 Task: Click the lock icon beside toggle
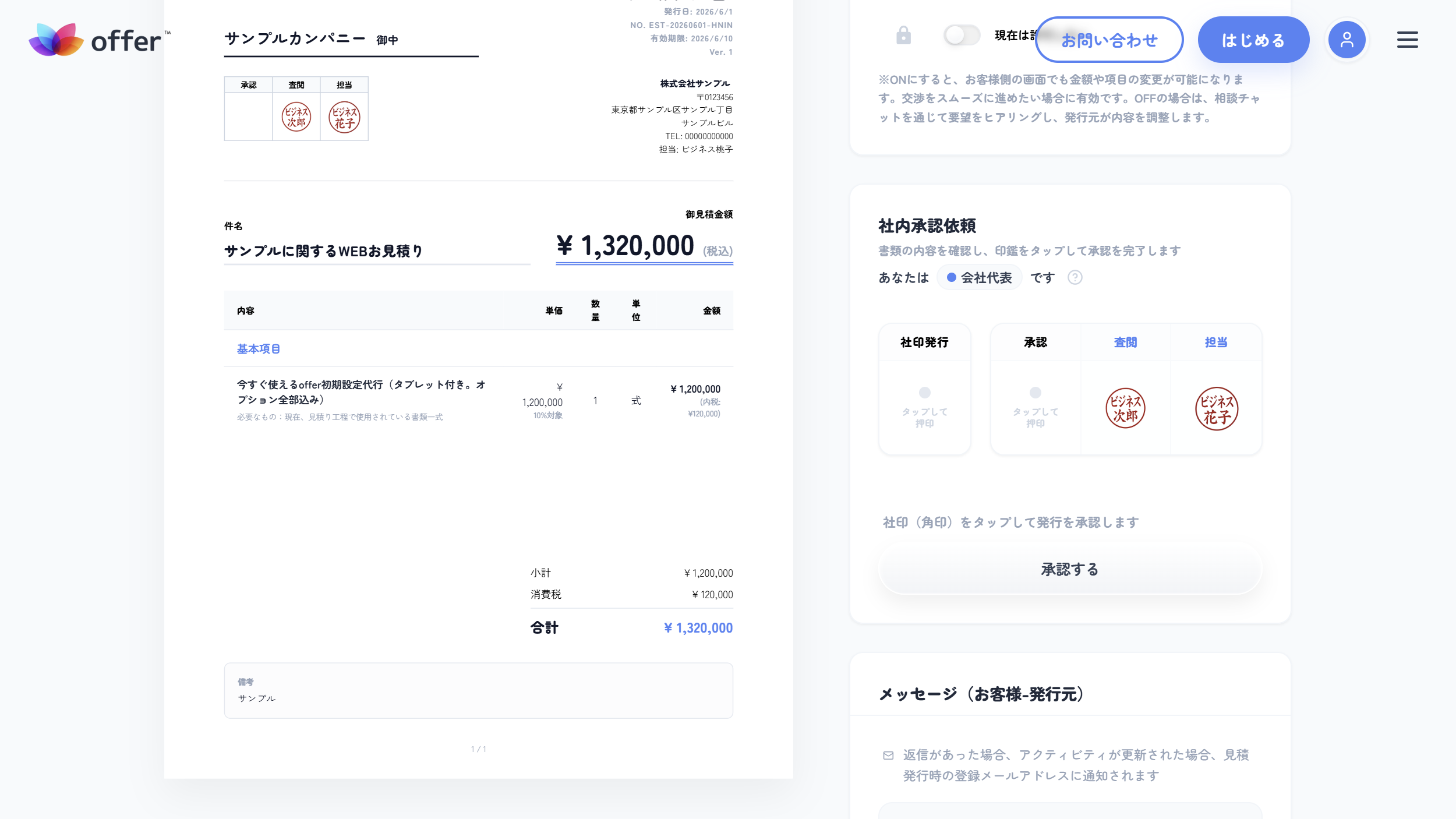[903, 36]
